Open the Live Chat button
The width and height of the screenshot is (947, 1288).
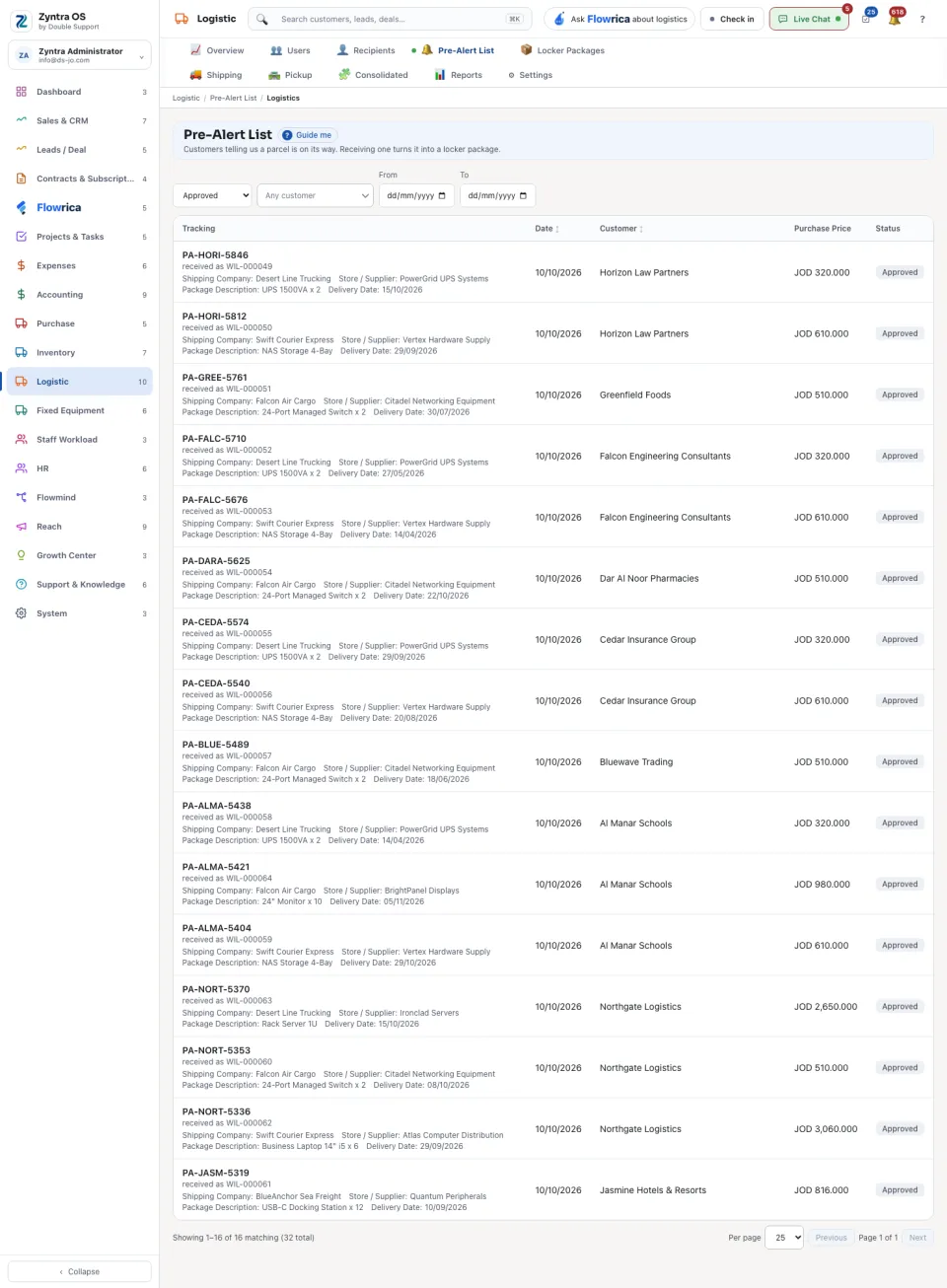[809, 19]
